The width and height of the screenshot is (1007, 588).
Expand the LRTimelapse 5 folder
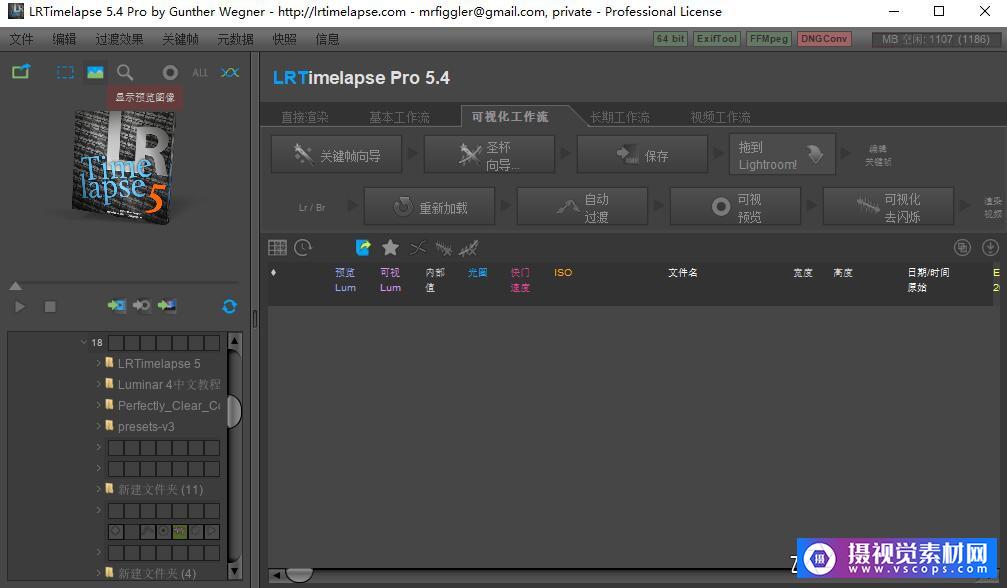98,363
